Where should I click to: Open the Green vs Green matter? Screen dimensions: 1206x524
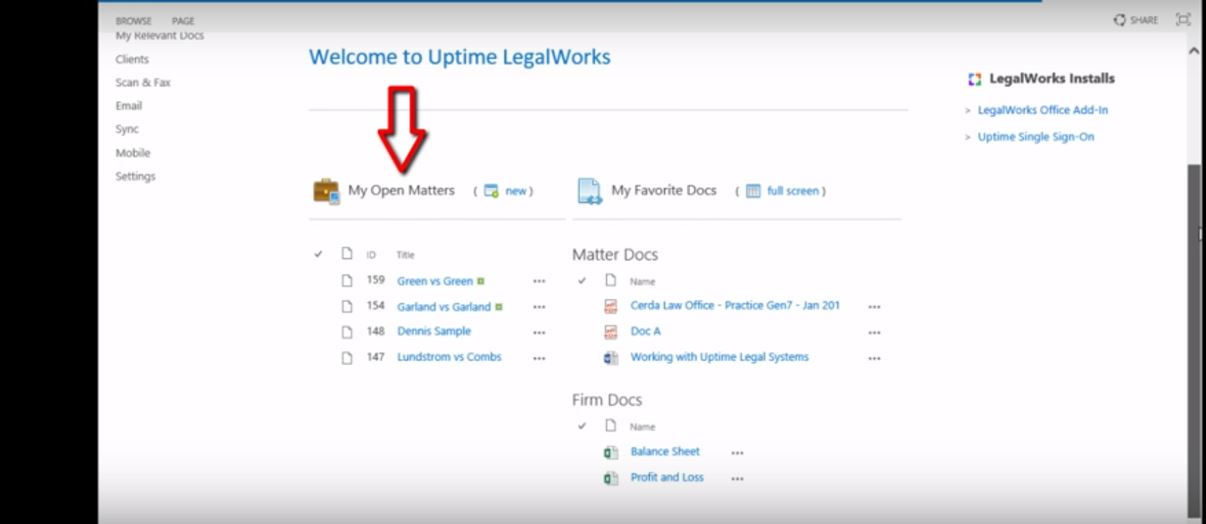click(435, 281)
